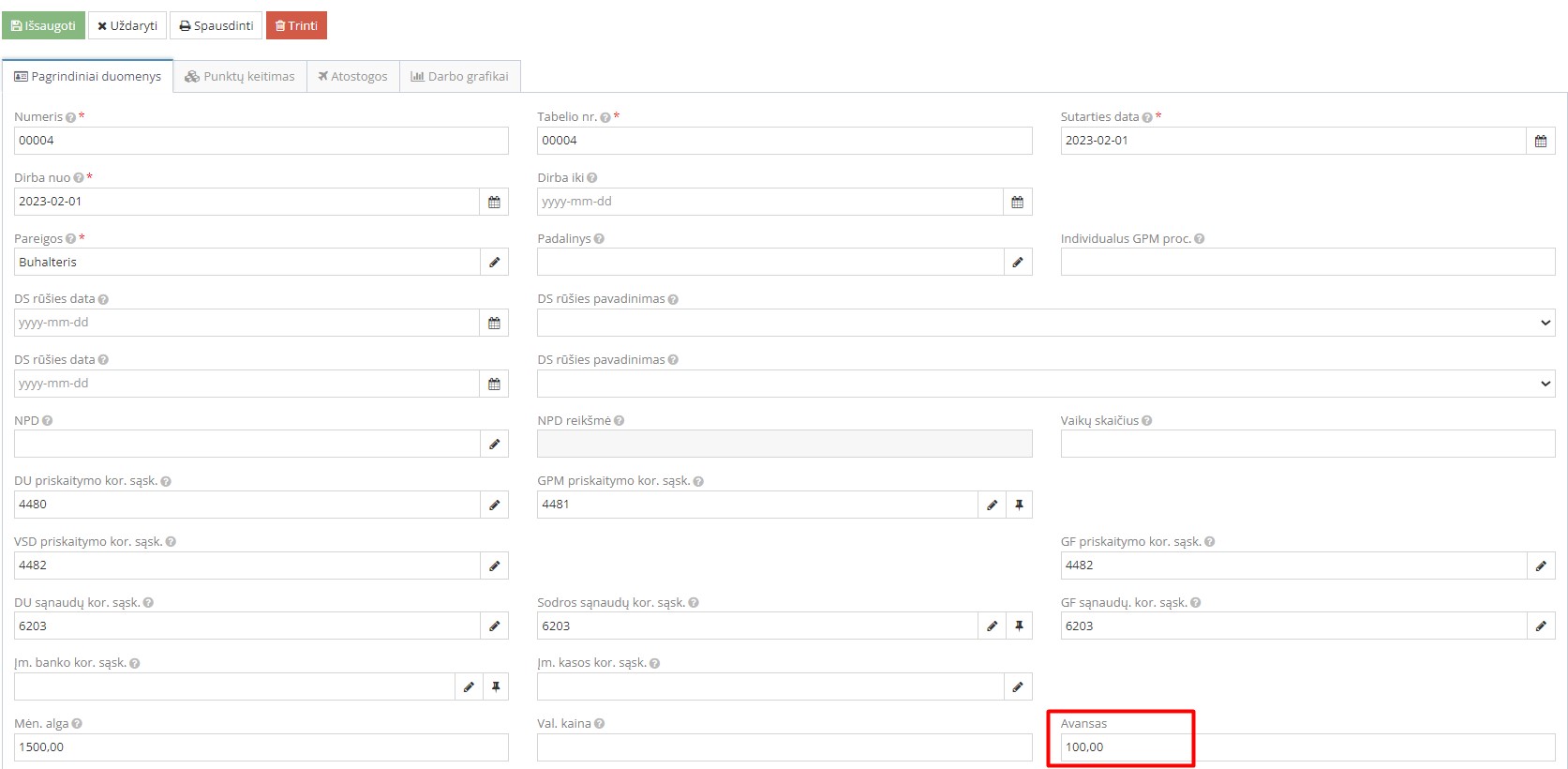The image size is (1568, 769).
Task: Click help icon beside NPD reikšmė label
Action: 620,421
